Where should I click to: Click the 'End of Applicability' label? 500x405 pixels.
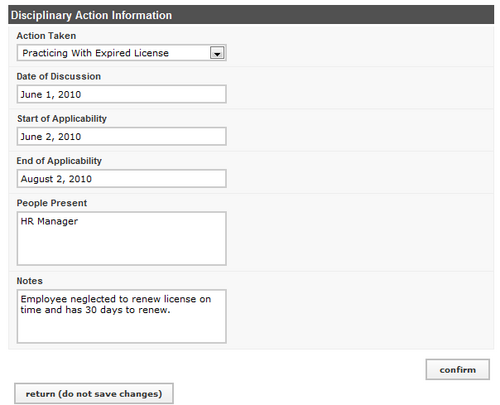pos(59,161)
